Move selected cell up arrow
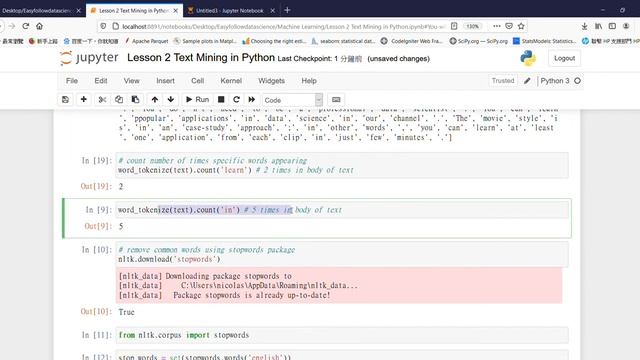Viewport: 640px width, 360px height. 155,100
